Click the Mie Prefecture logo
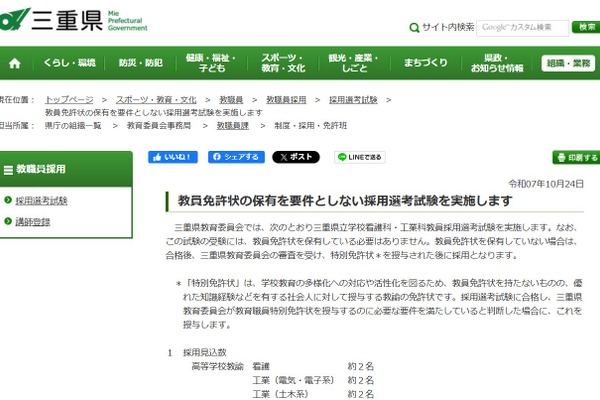This screenshot has height=400, width=600. (75, 19)
